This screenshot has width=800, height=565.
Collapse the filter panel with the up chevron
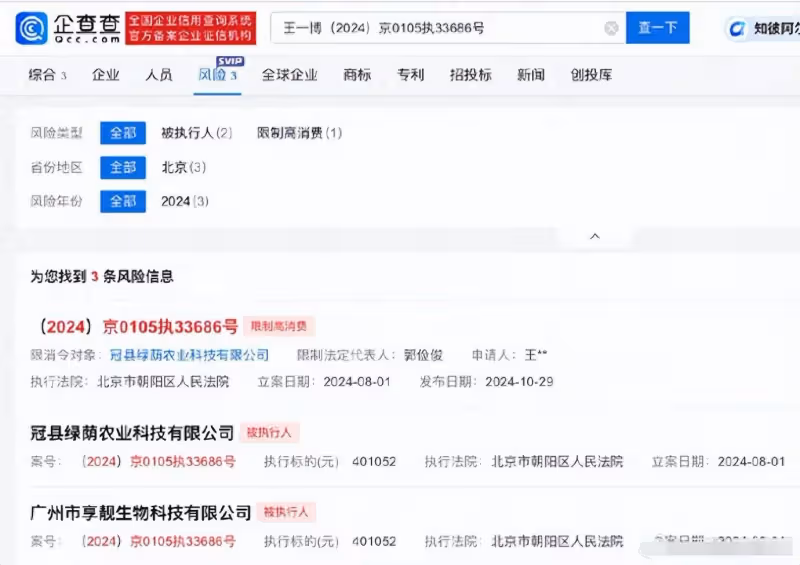pos(595,236)
